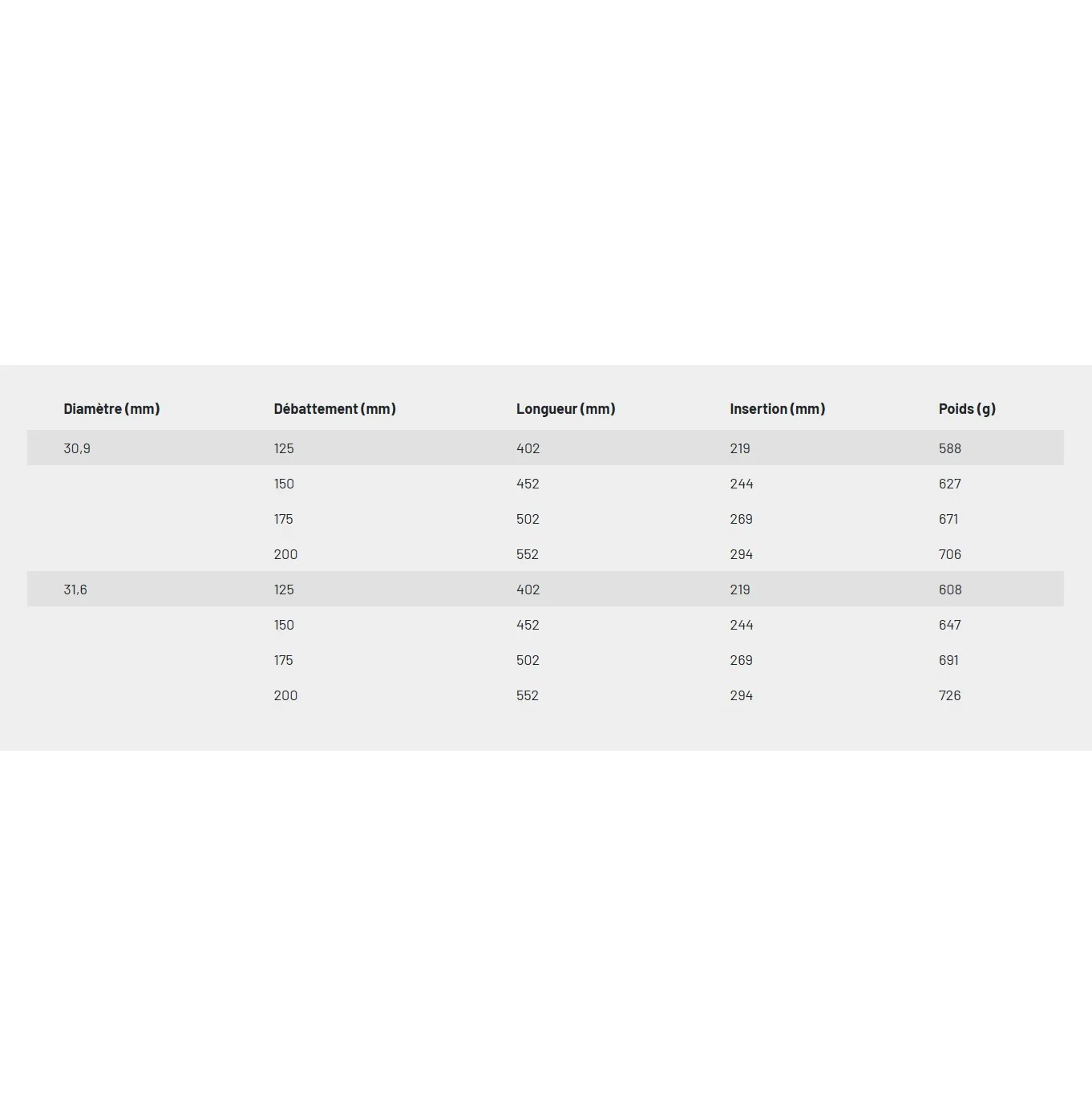Click the Longueur (mm) column header

(565, 409)
